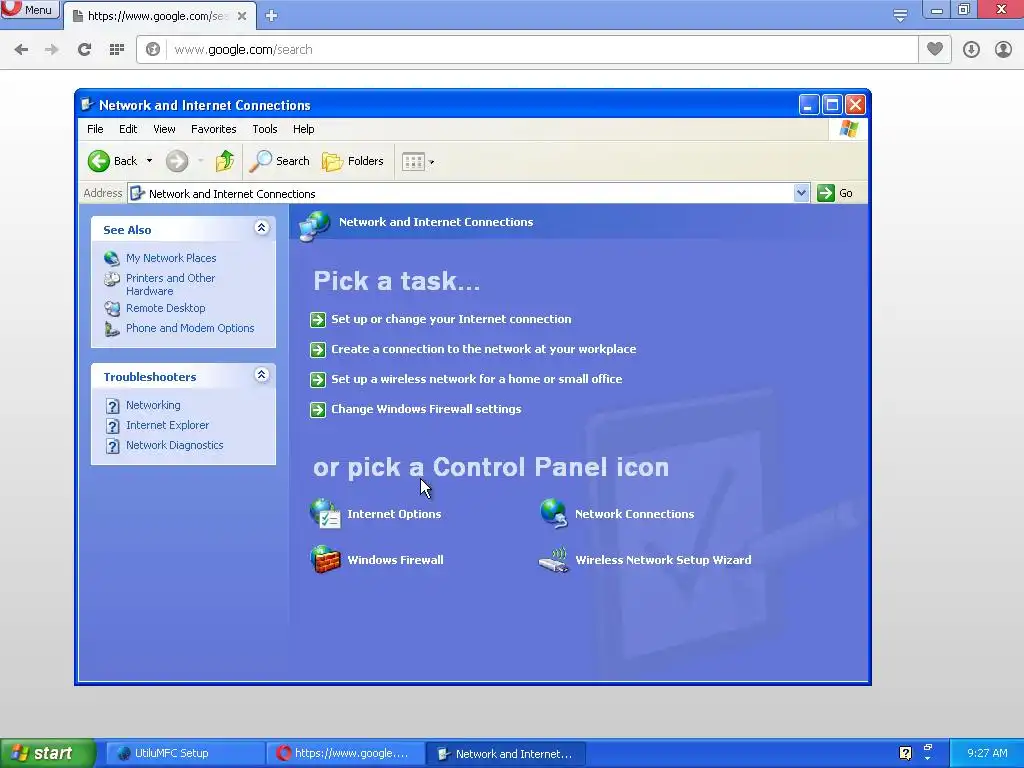Switch to Network and Internet taskbar item
Image resolution: width=1024 pixels, height=768 pixels.
[x=505, y=754]
